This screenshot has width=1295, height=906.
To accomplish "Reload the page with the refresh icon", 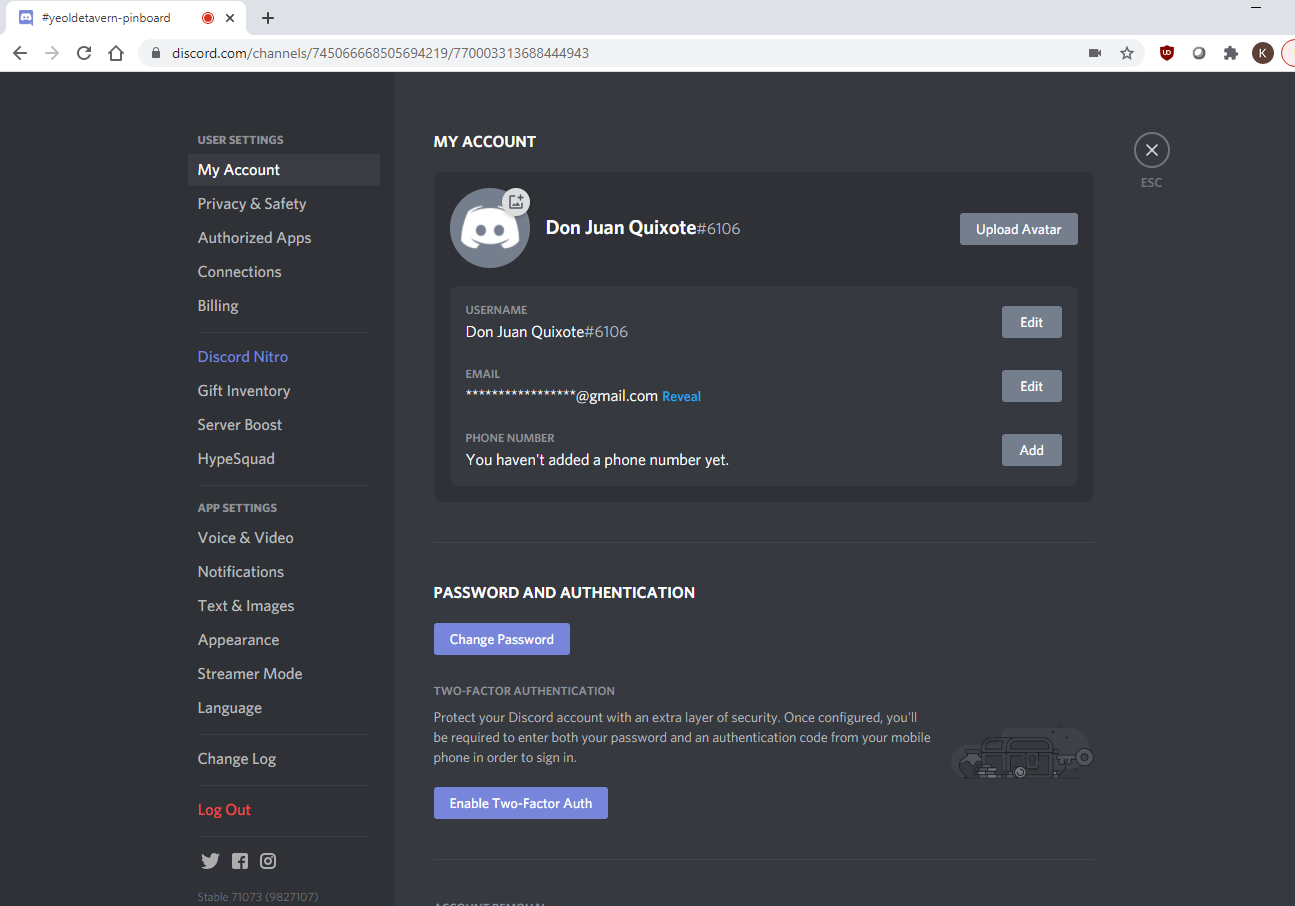I will 84,53.
